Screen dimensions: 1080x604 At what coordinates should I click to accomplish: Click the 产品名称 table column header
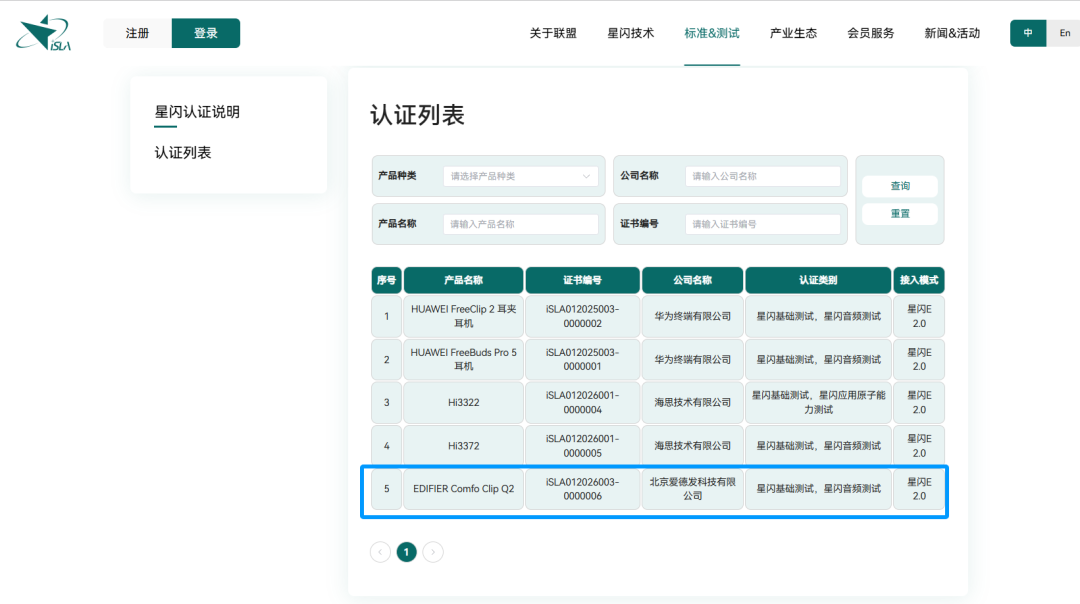click(x=464, y=280)
